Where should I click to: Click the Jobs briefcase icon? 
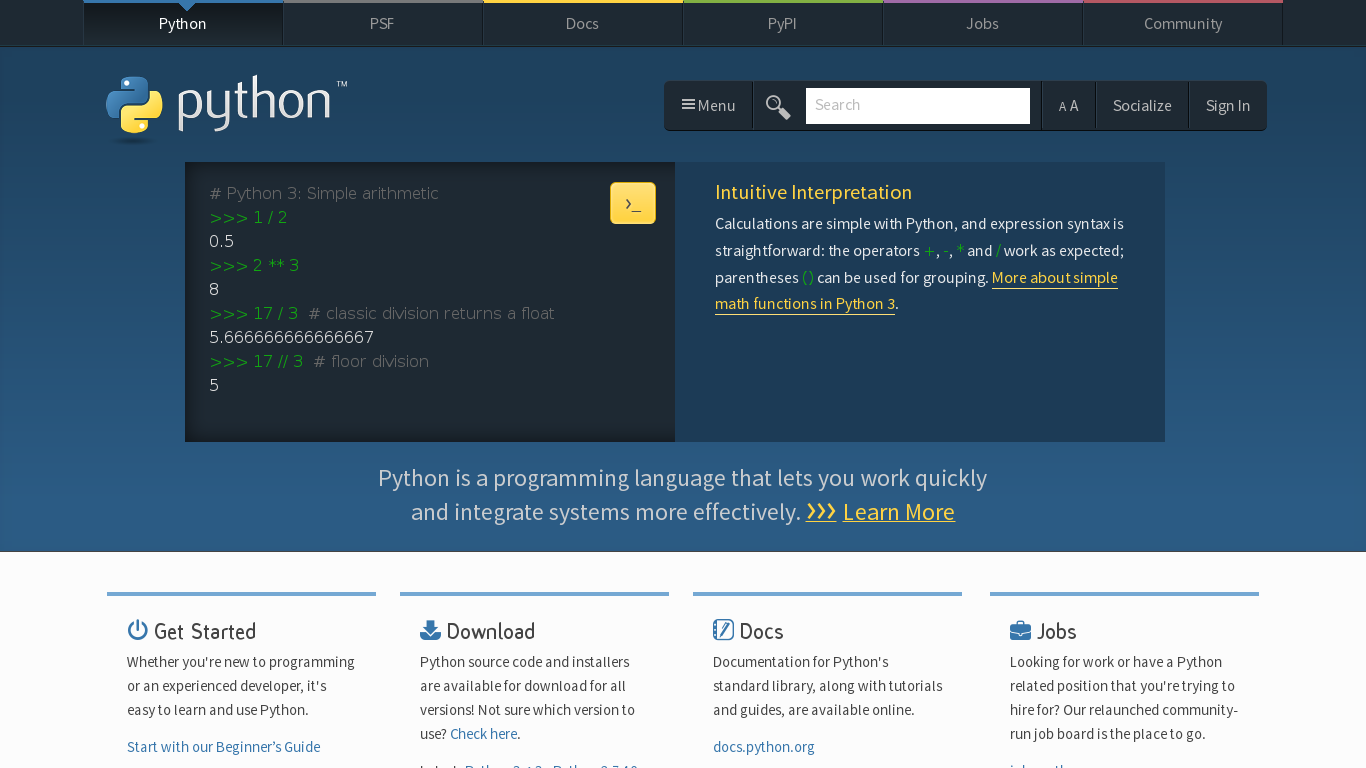click(1020, 630)
